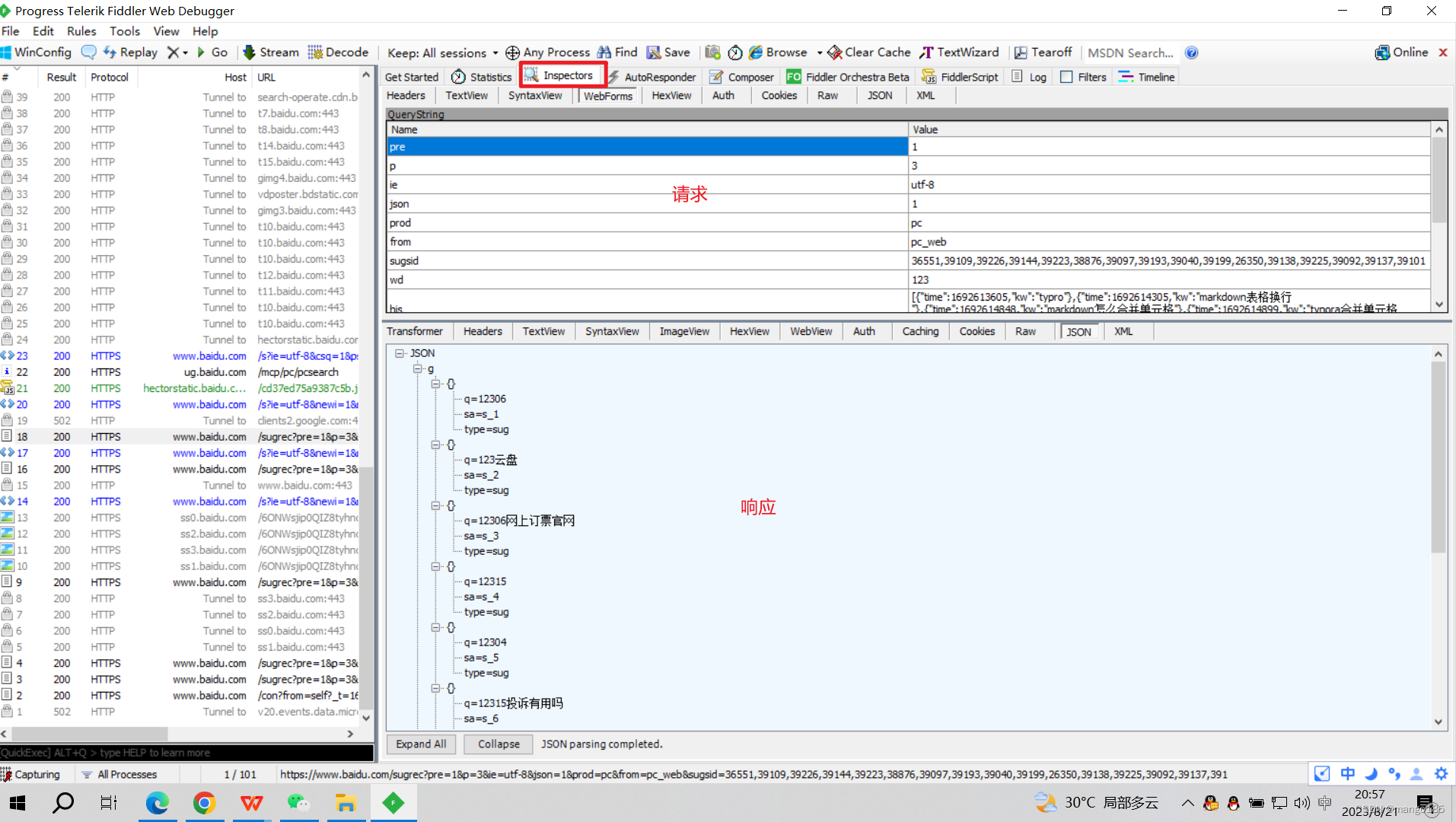Viewport: 1456px width, 822px height.
Task: Collapse the object containing q=123云盘
Action: pos(435,444)
